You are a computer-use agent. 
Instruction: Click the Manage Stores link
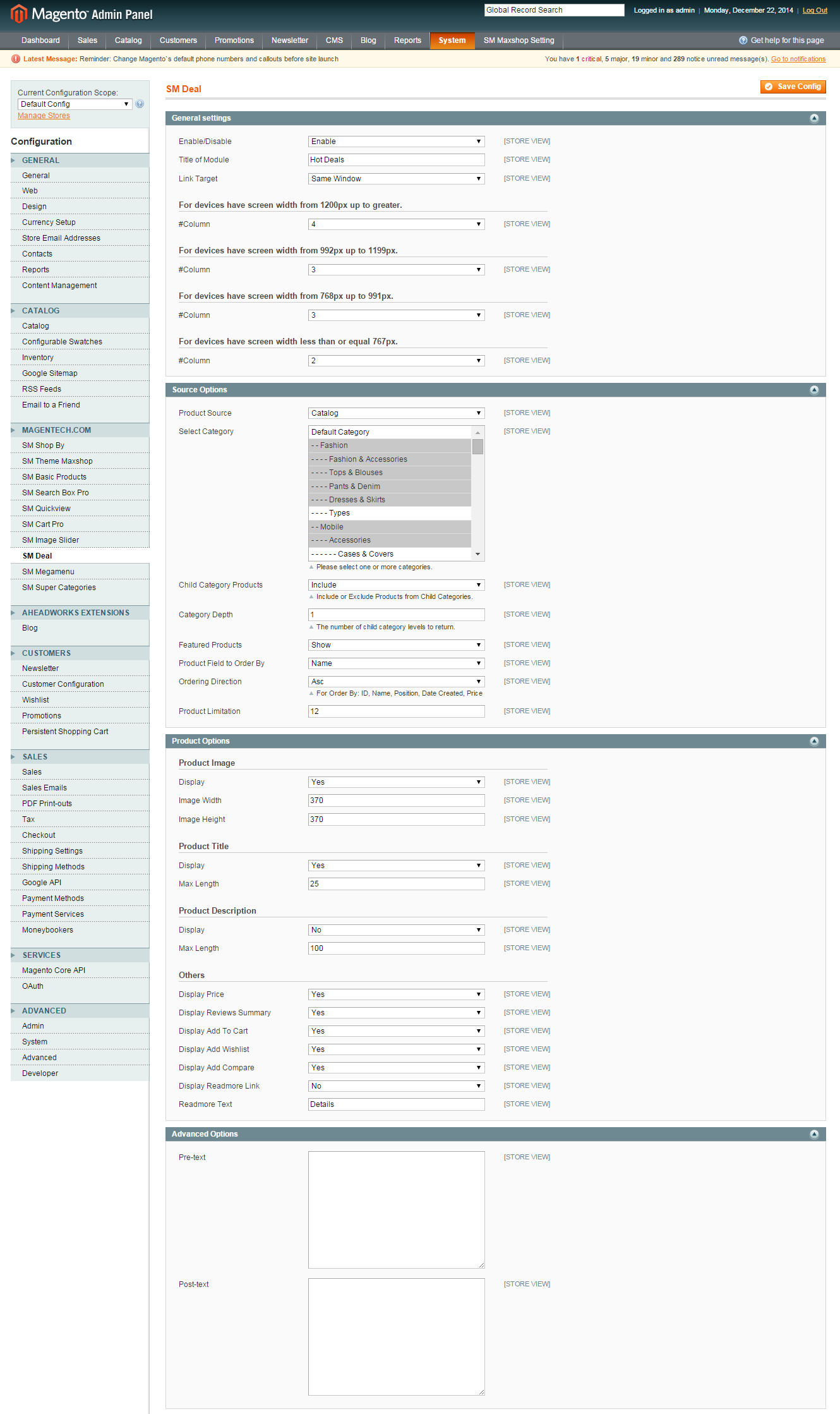click(x=44, y=116)
